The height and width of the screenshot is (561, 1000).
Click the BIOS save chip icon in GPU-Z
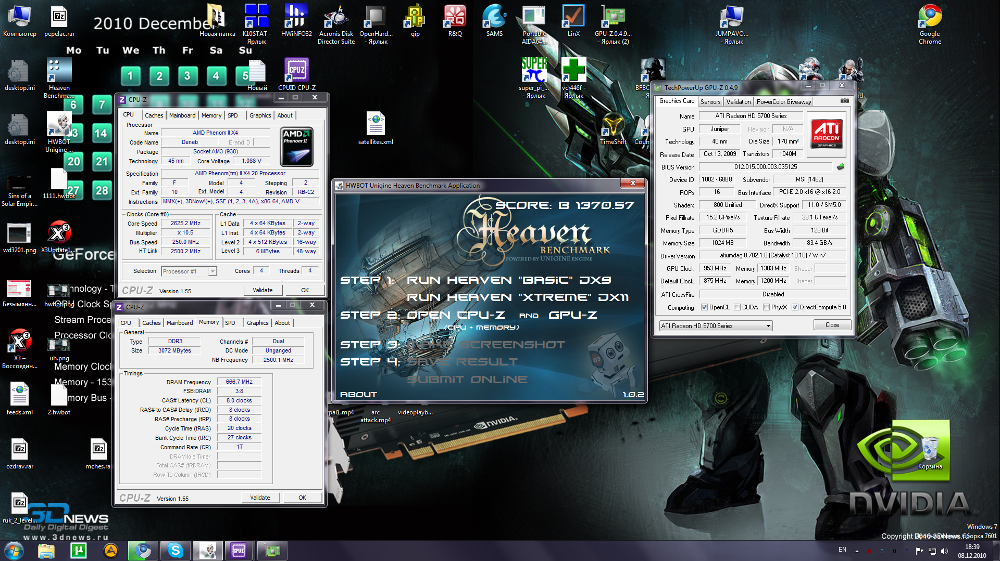[x=841, y=166]
